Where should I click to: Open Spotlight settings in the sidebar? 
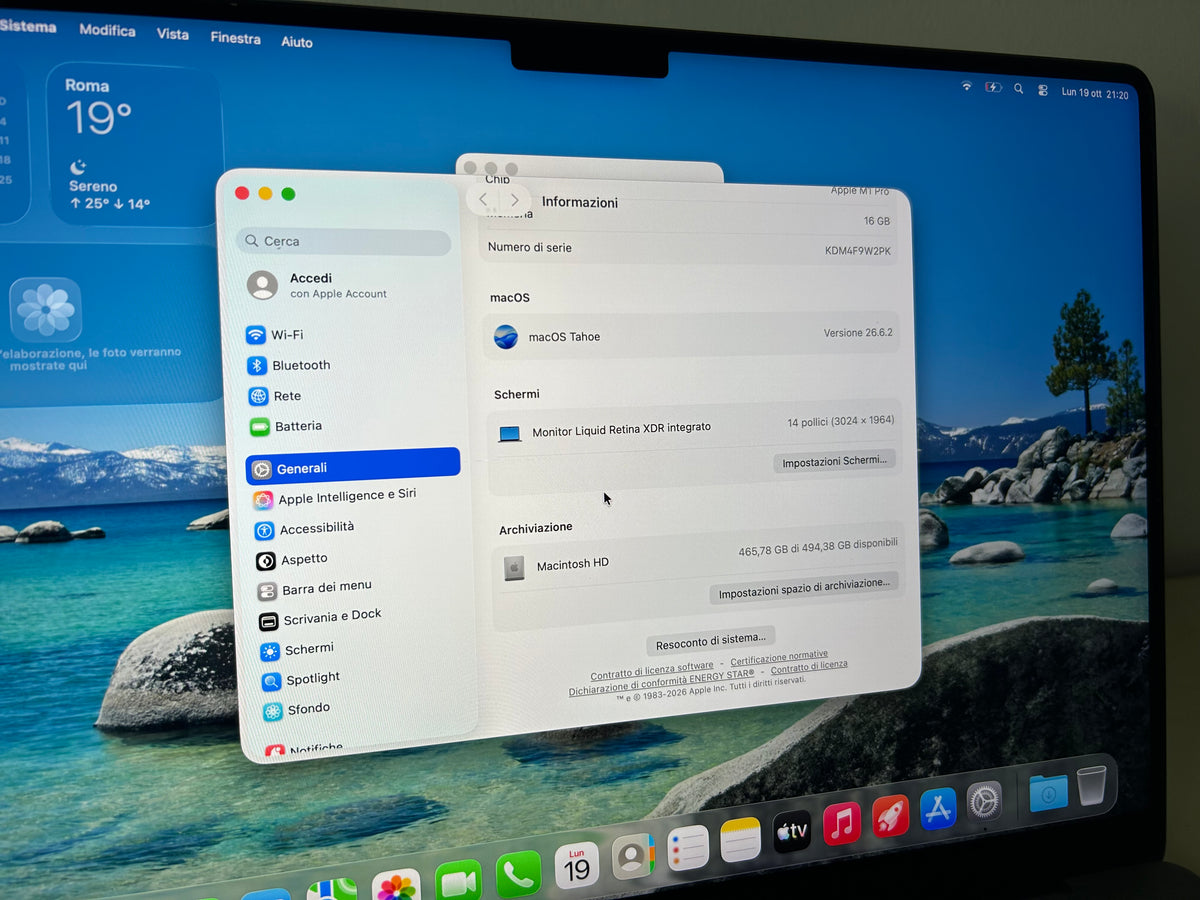point(301,680)
